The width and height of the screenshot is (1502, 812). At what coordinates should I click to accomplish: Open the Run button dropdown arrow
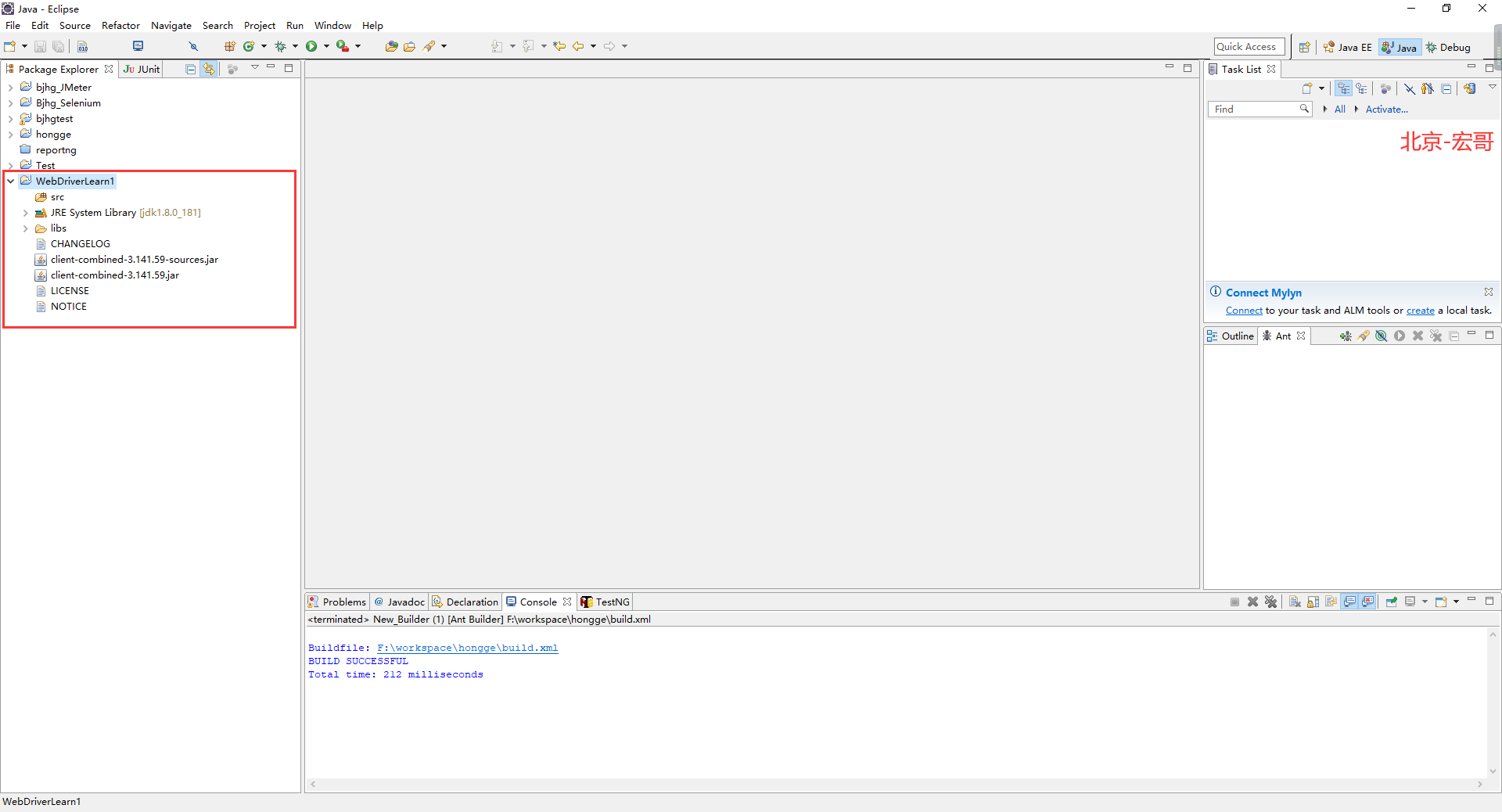pos(326,46)
